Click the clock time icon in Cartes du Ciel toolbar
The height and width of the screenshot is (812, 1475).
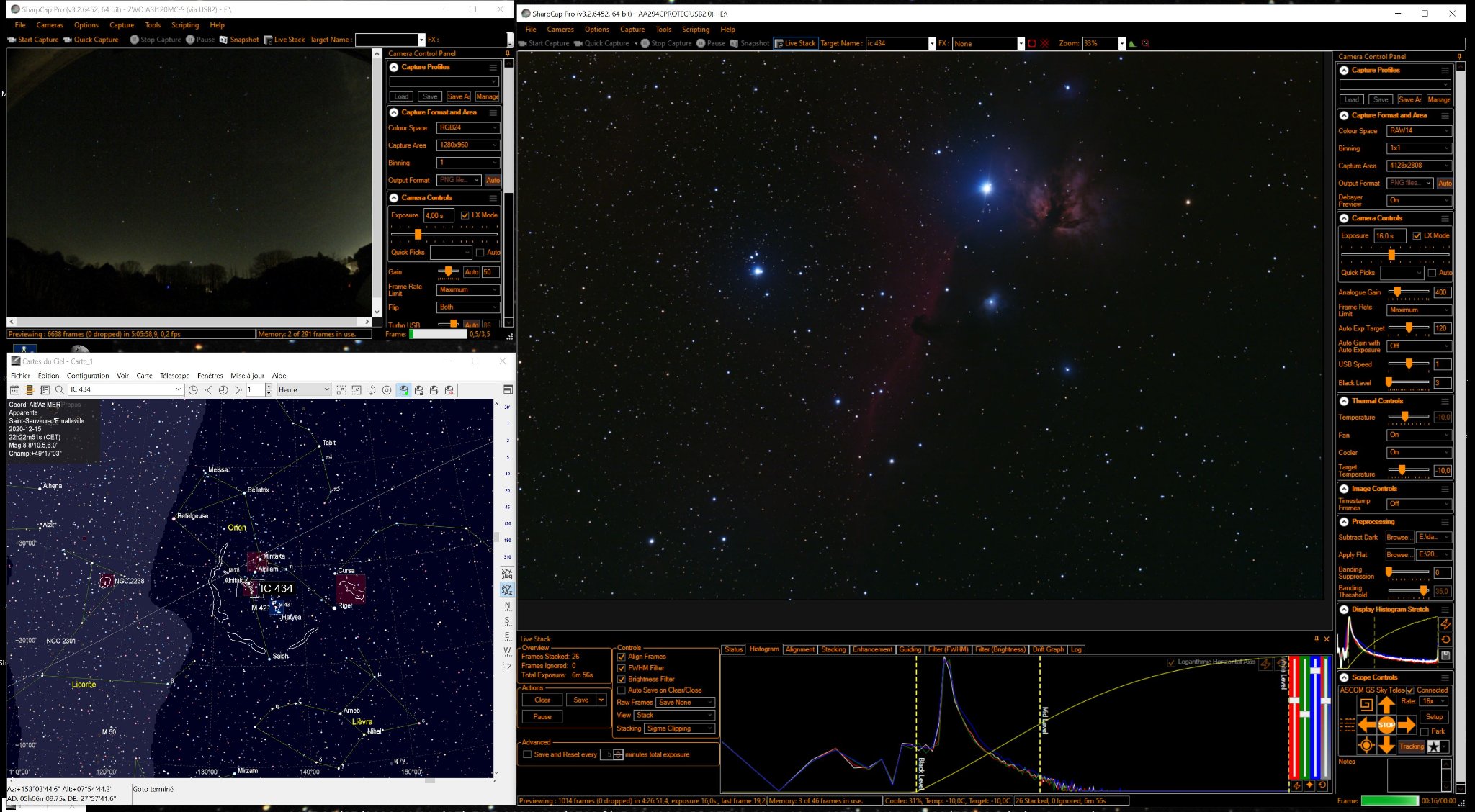pos(193,389)
